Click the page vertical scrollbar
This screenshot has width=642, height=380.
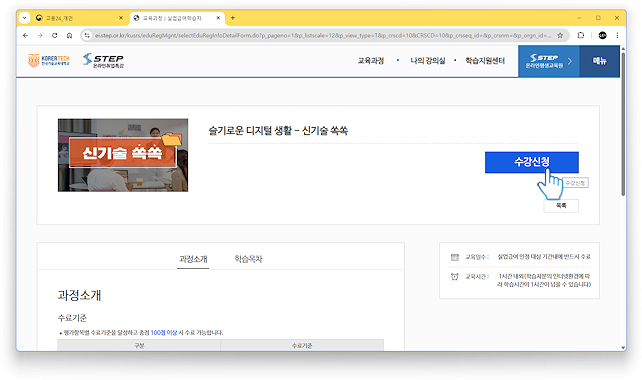[x=623, y=123]
